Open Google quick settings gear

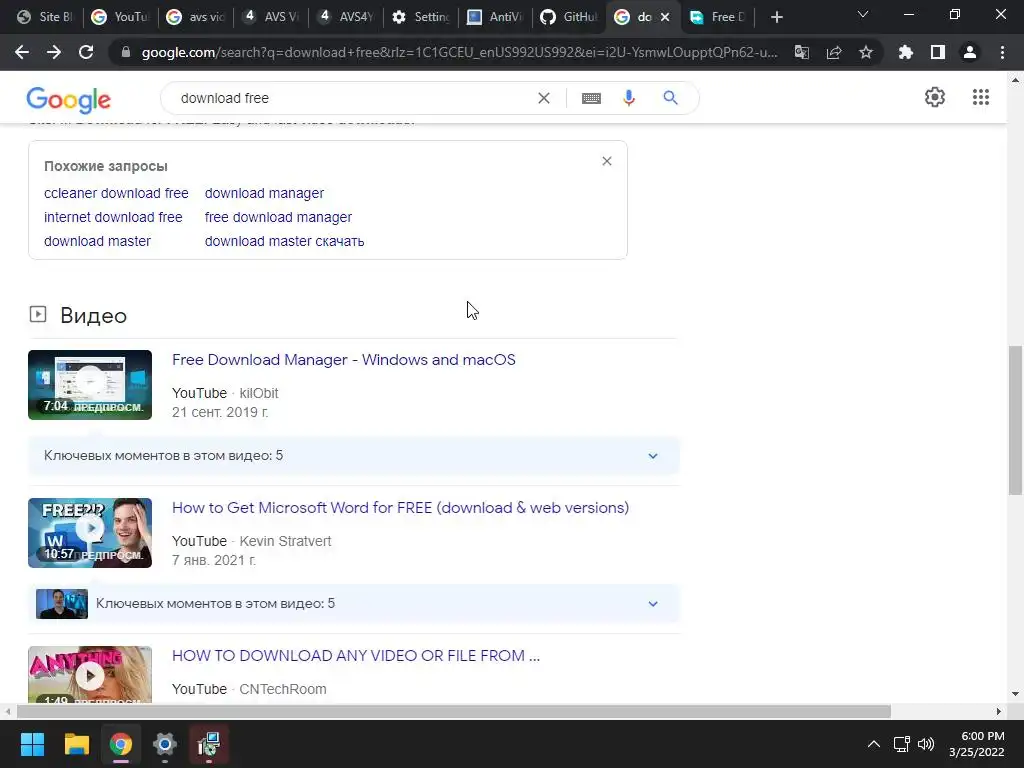[935, 97]
